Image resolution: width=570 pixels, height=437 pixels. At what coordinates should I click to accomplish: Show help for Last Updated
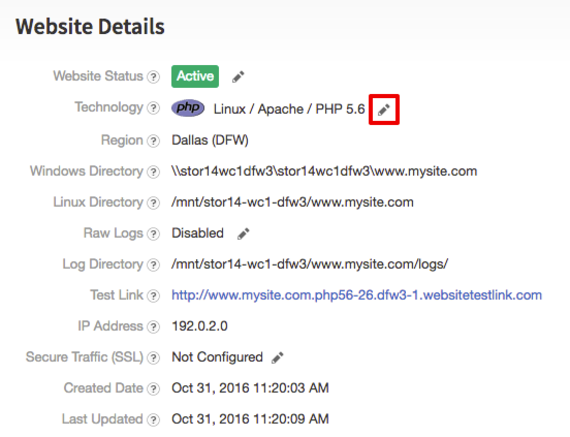click(153, 420)
